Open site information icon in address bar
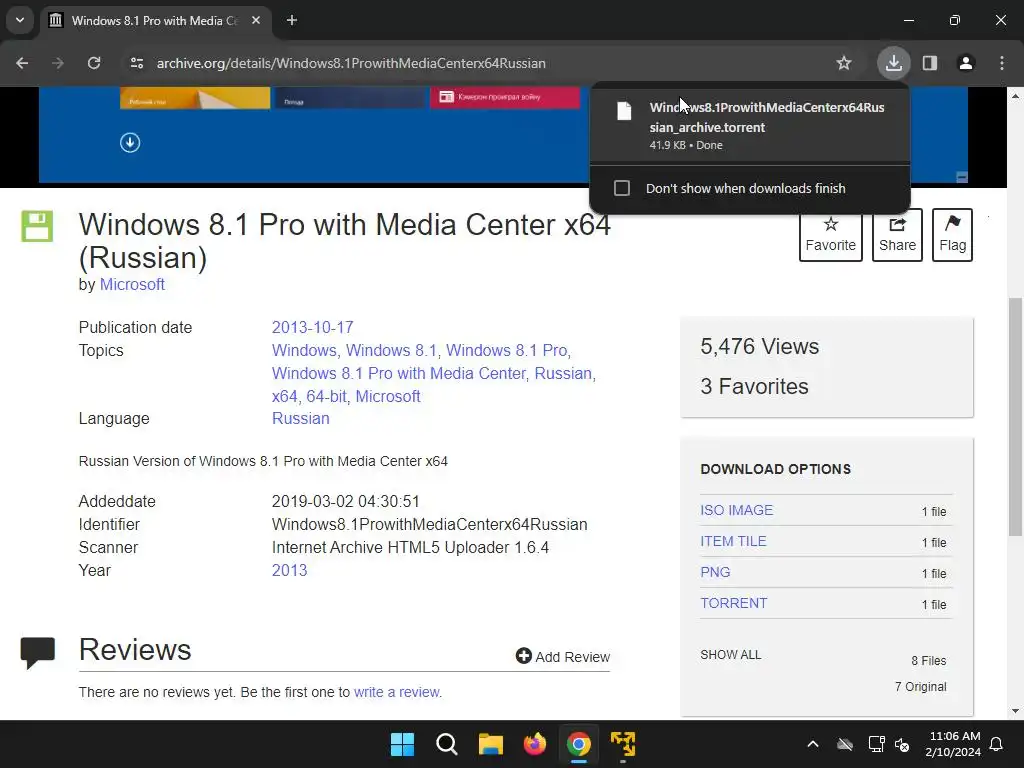The height and width of the screenshot is (768, 1024). [x=136, y=63]
